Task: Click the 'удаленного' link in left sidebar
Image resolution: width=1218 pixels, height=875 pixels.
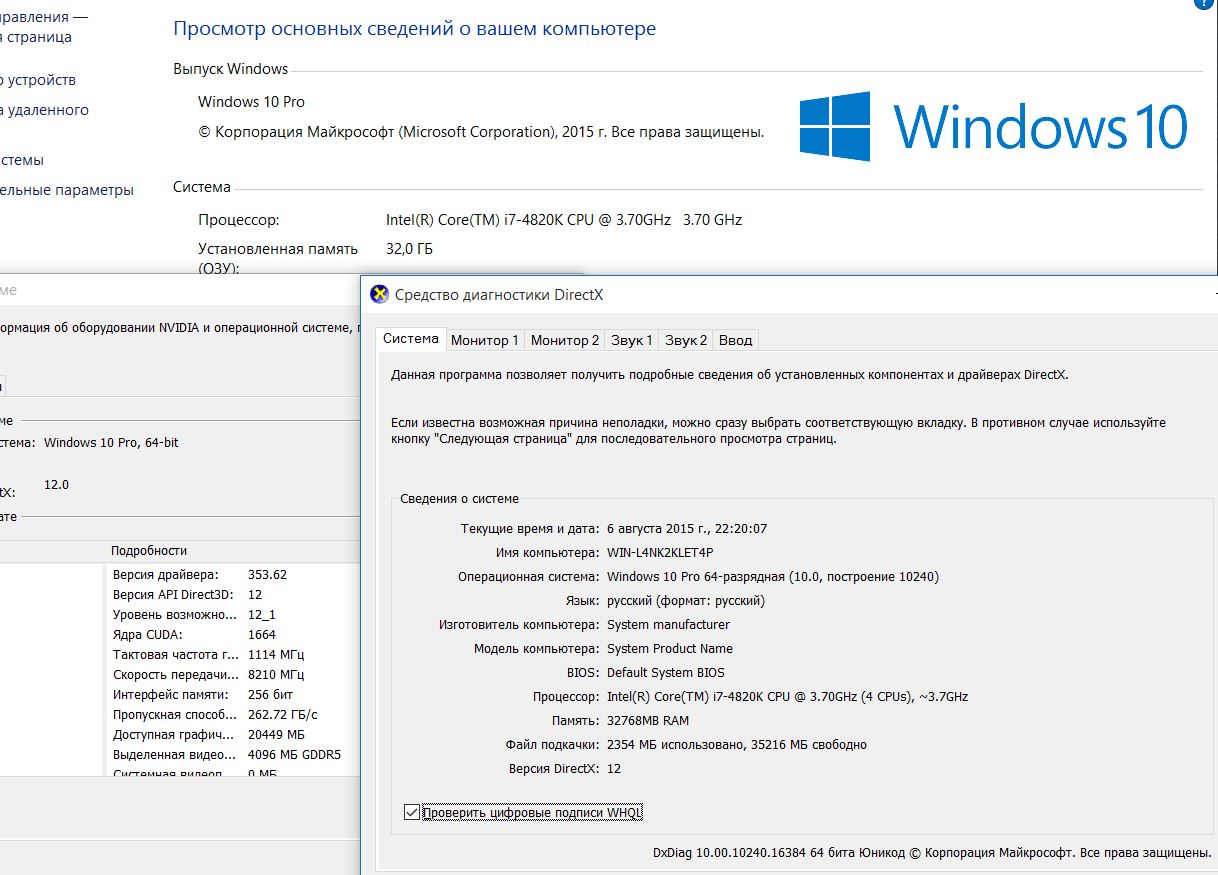Action: 44,110
